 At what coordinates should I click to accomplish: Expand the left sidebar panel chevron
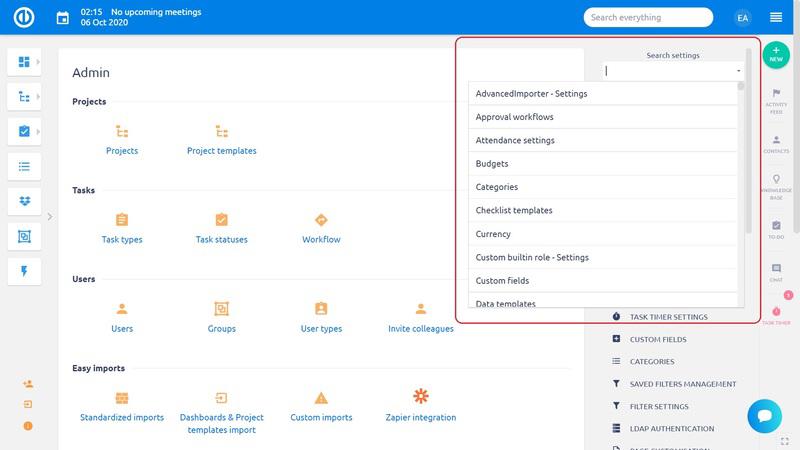(49, 216)
